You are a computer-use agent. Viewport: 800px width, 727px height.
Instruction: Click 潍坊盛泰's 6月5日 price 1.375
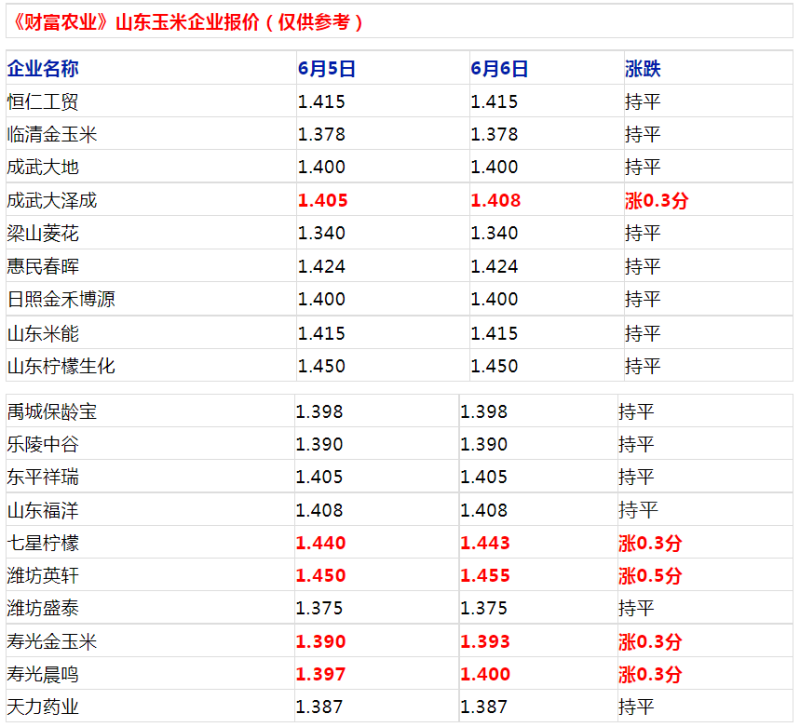pos(319,608)
